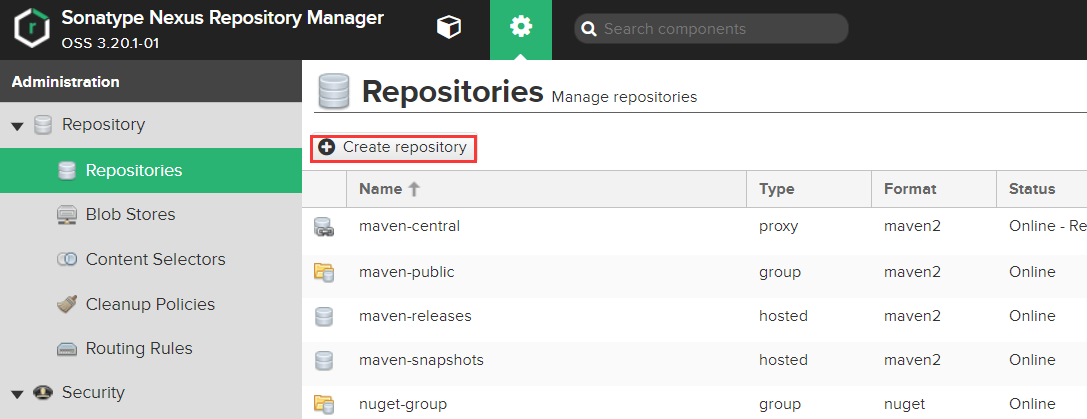Click the group type cell of maven-public
Image resolution: width=1087 pixels, height=419 pixels.
click(780, 272)
